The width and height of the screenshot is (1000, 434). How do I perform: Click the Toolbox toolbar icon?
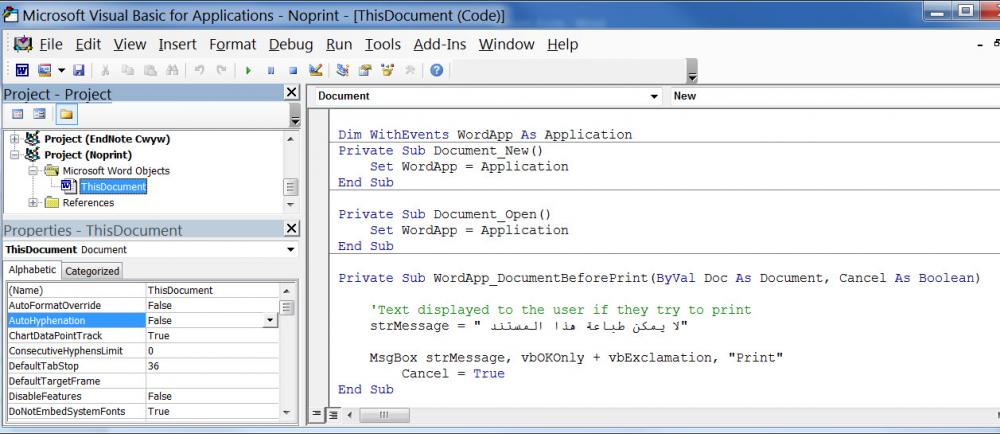[409, 70]
